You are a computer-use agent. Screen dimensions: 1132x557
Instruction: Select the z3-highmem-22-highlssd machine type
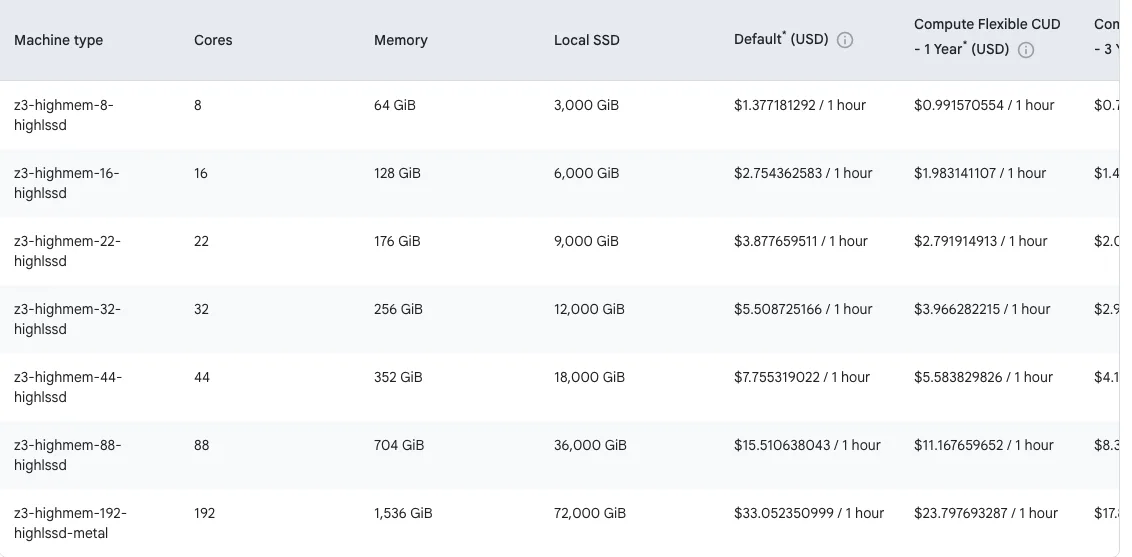(67, 251)
